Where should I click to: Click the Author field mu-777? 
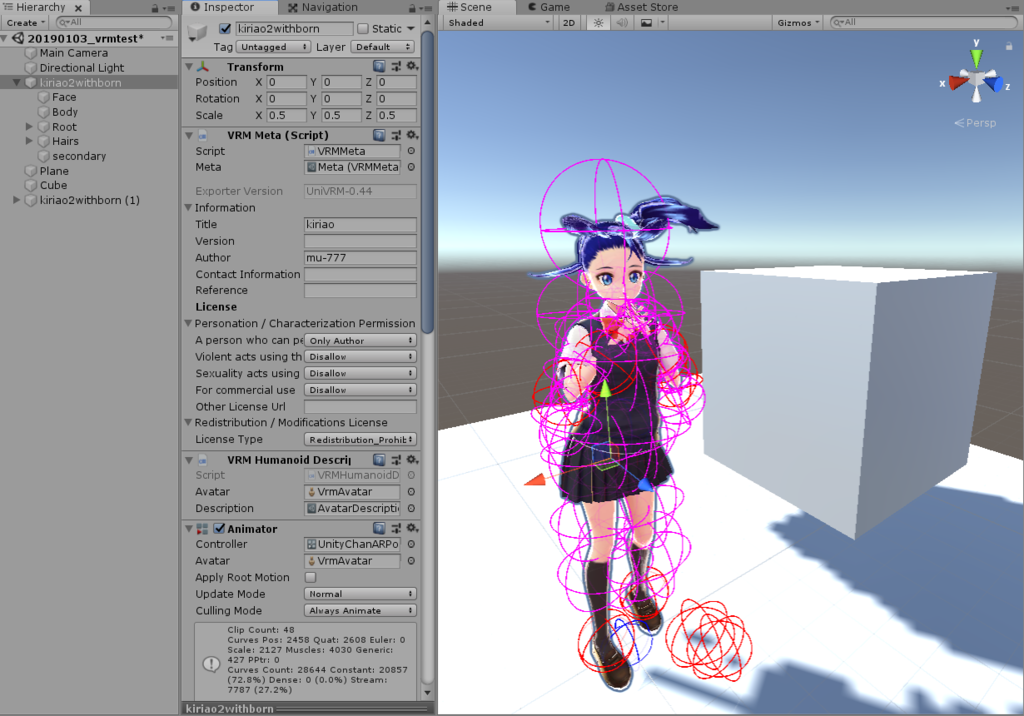pyautogui.click(x=360, y=257)
